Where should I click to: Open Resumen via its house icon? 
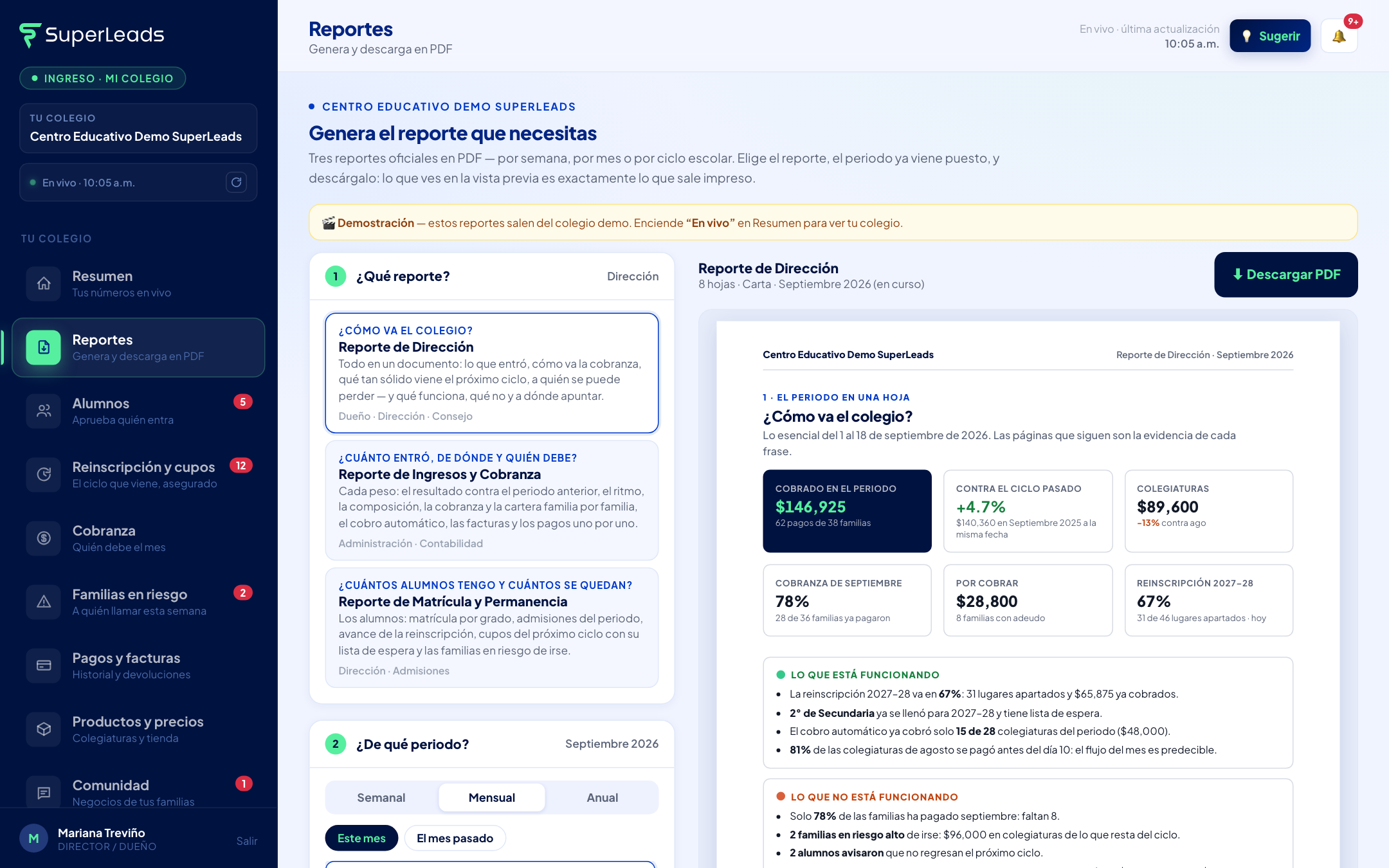44,284
